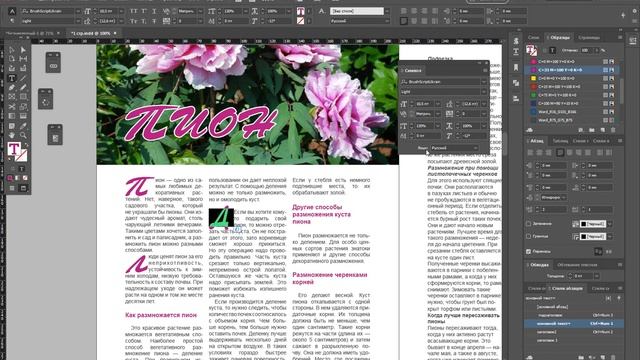Toggle Formatting Affects Text in toolbox

click(x=22, y=169)
